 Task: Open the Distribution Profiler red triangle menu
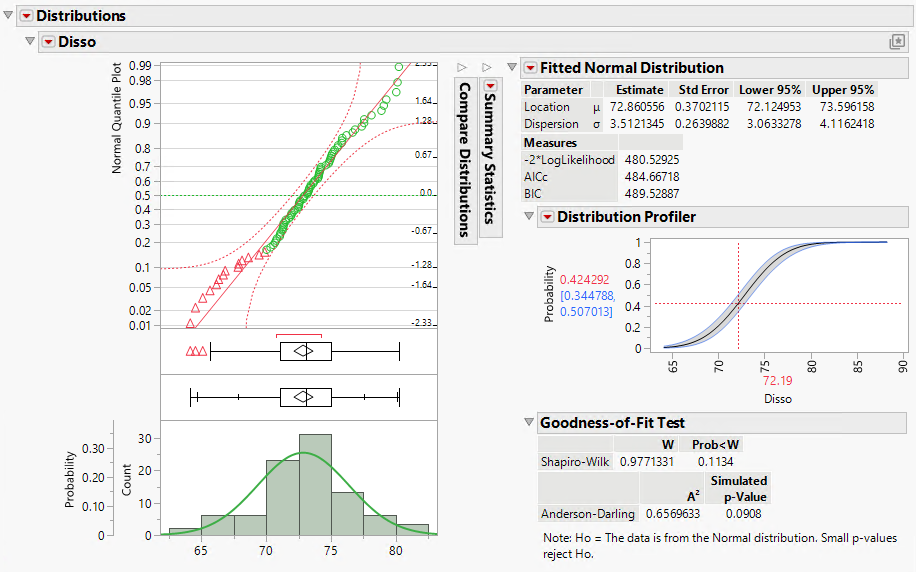(547, 217)
